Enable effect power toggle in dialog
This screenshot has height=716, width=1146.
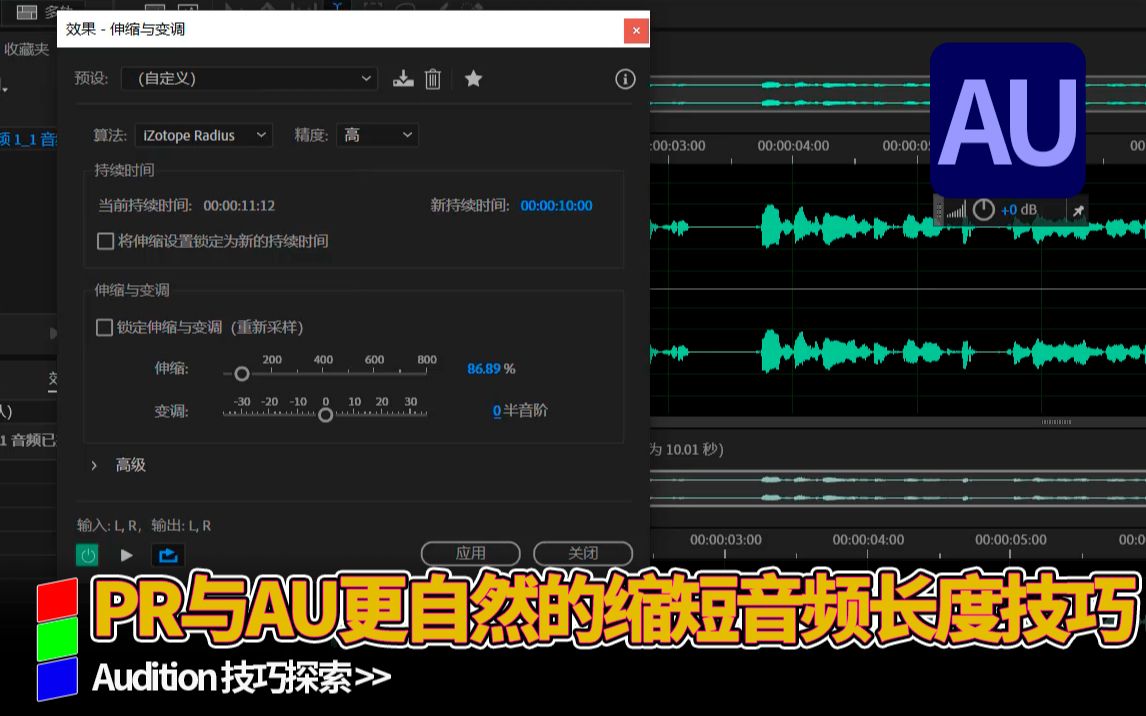point(88,554)
